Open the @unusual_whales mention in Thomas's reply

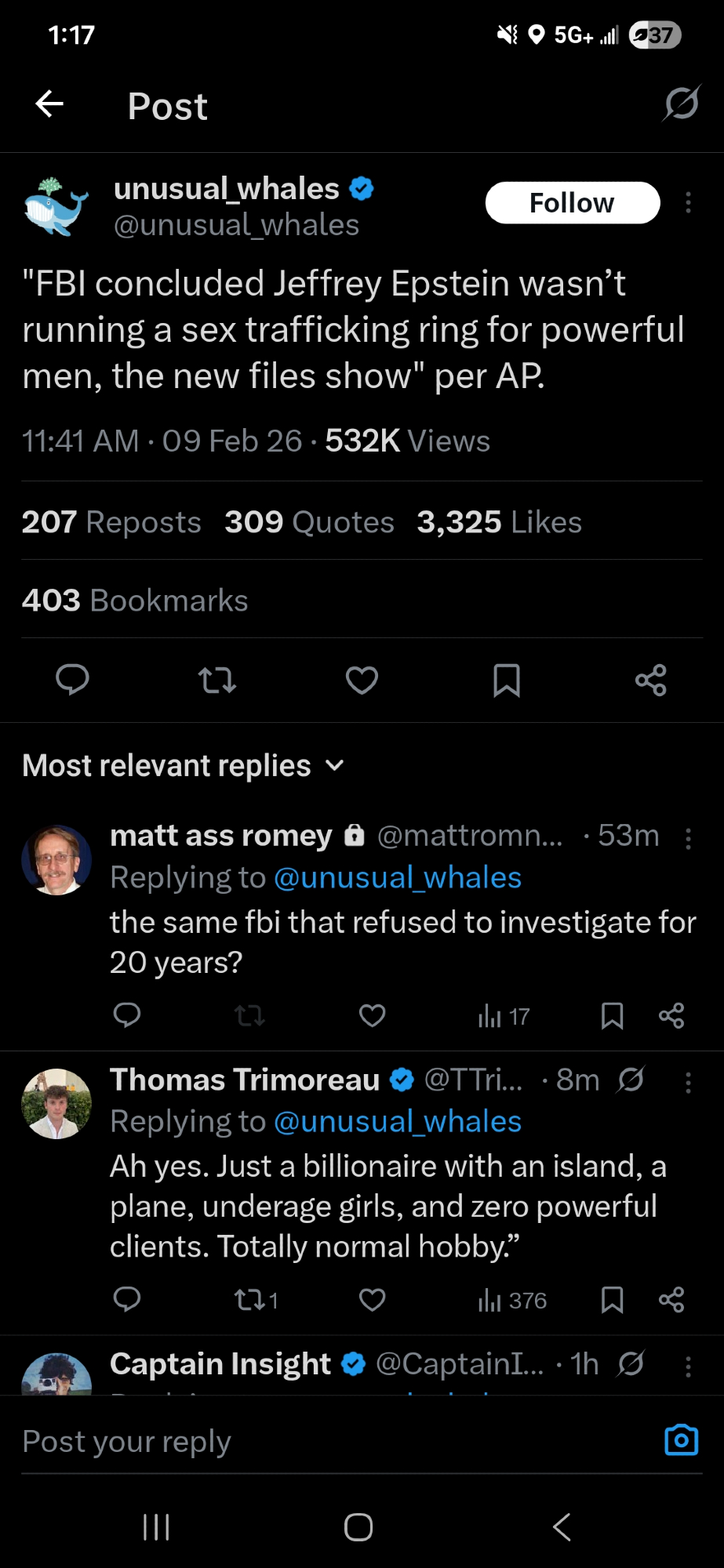tap(398, 1122)
